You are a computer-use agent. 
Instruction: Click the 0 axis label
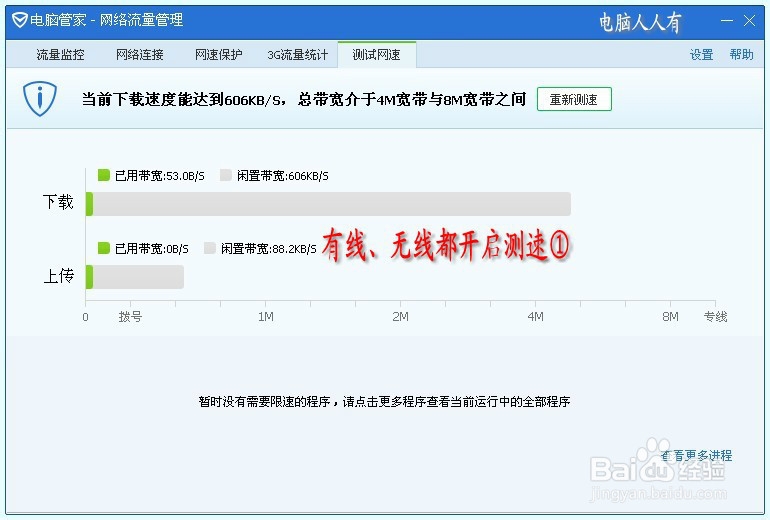85,317
